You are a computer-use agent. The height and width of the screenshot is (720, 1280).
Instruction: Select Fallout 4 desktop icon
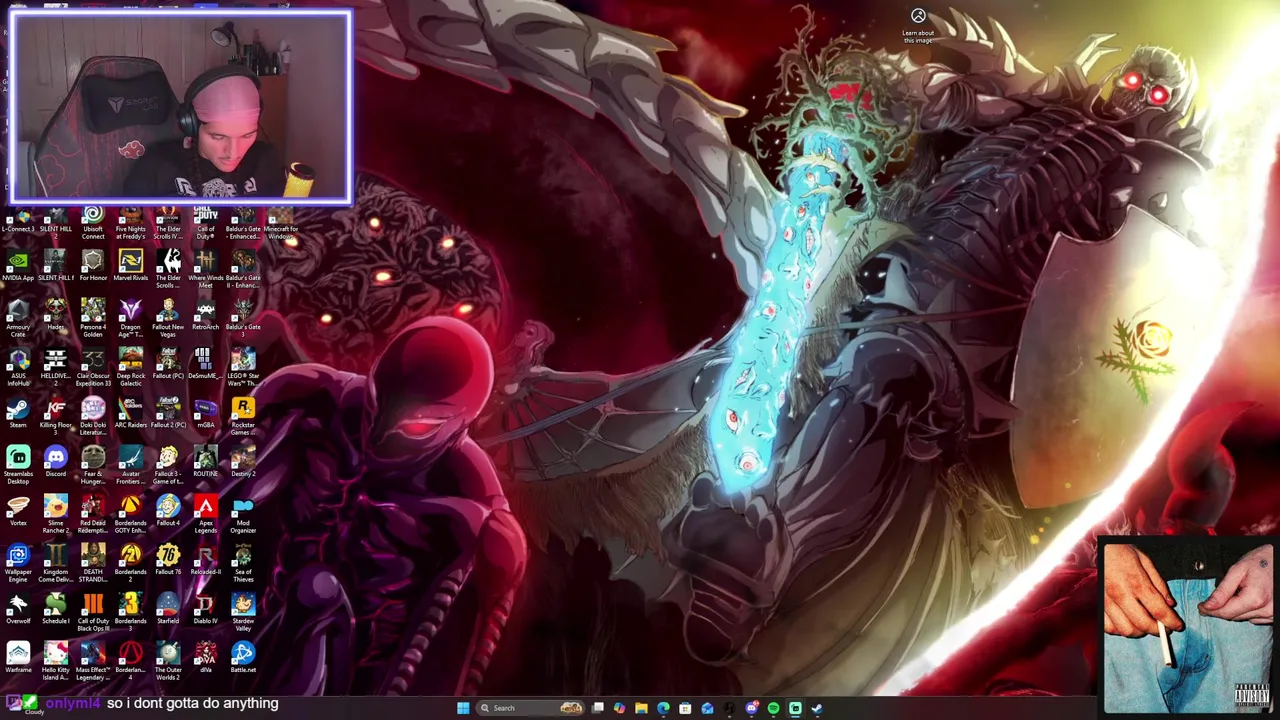click(168, 512)
